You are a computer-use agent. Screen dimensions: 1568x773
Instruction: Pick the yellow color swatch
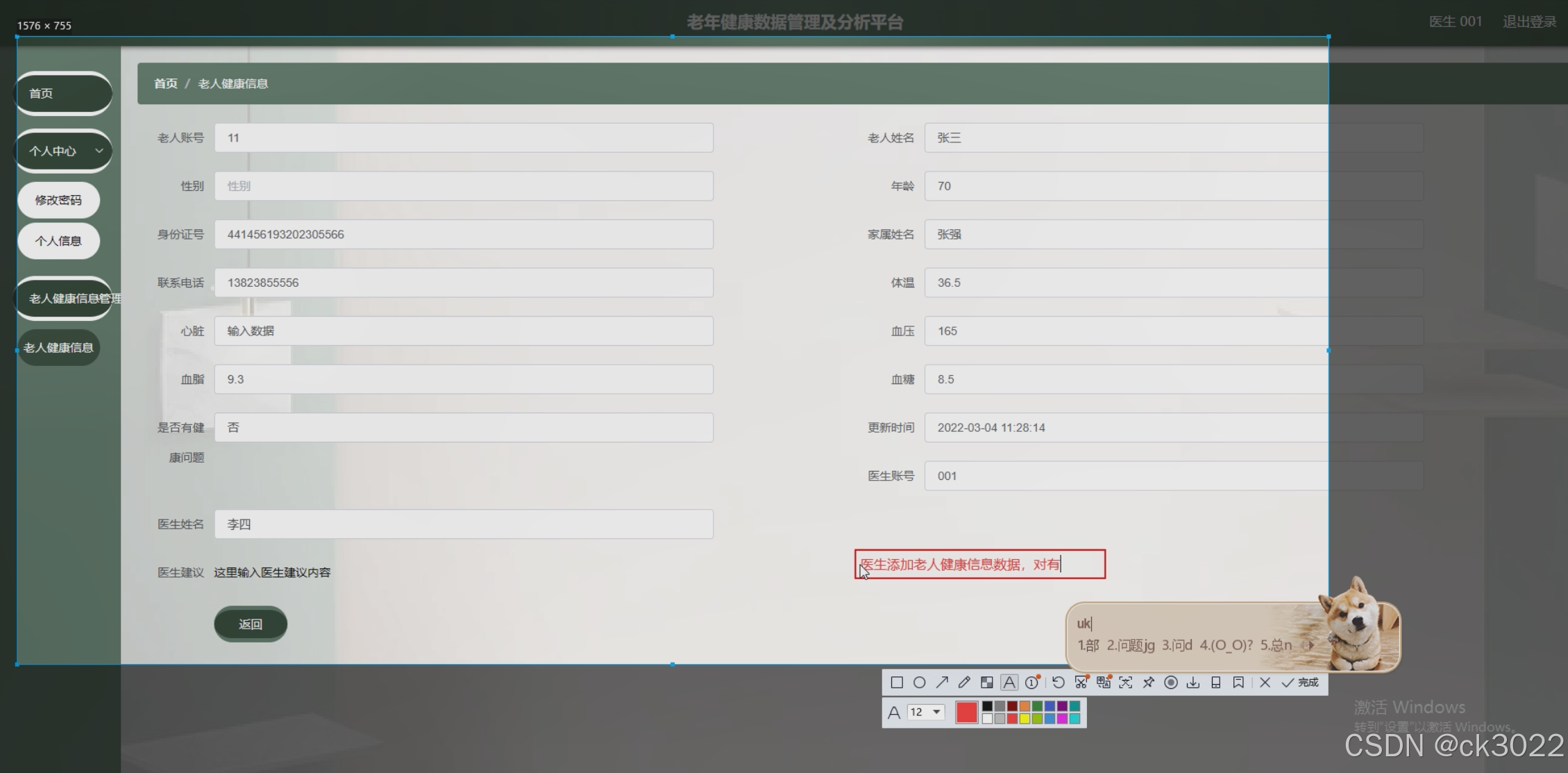coord(1025,719)
